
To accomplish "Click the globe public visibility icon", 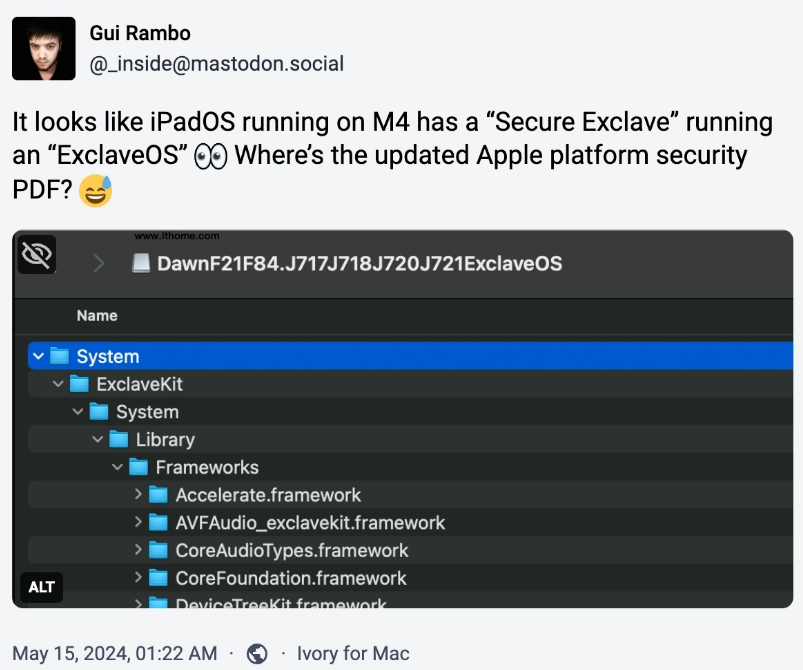I will (x=257, y=654).
